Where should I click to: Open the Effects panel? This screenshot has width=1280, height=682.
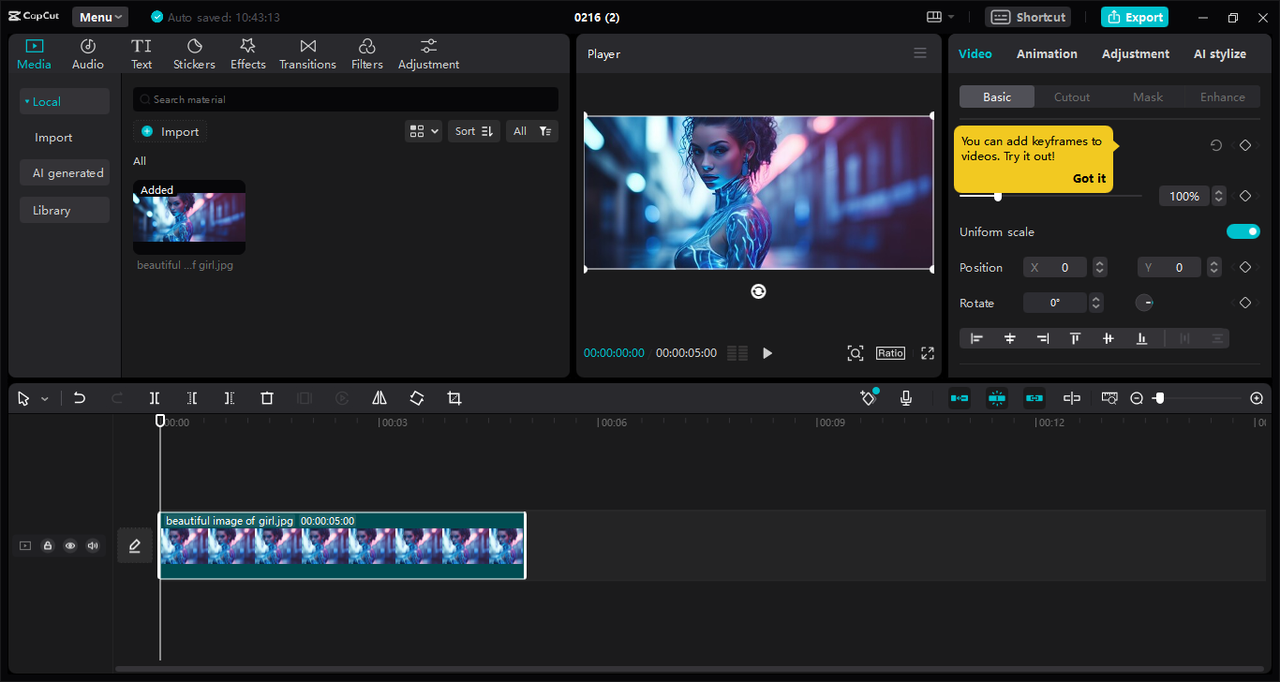coord(248,54)
